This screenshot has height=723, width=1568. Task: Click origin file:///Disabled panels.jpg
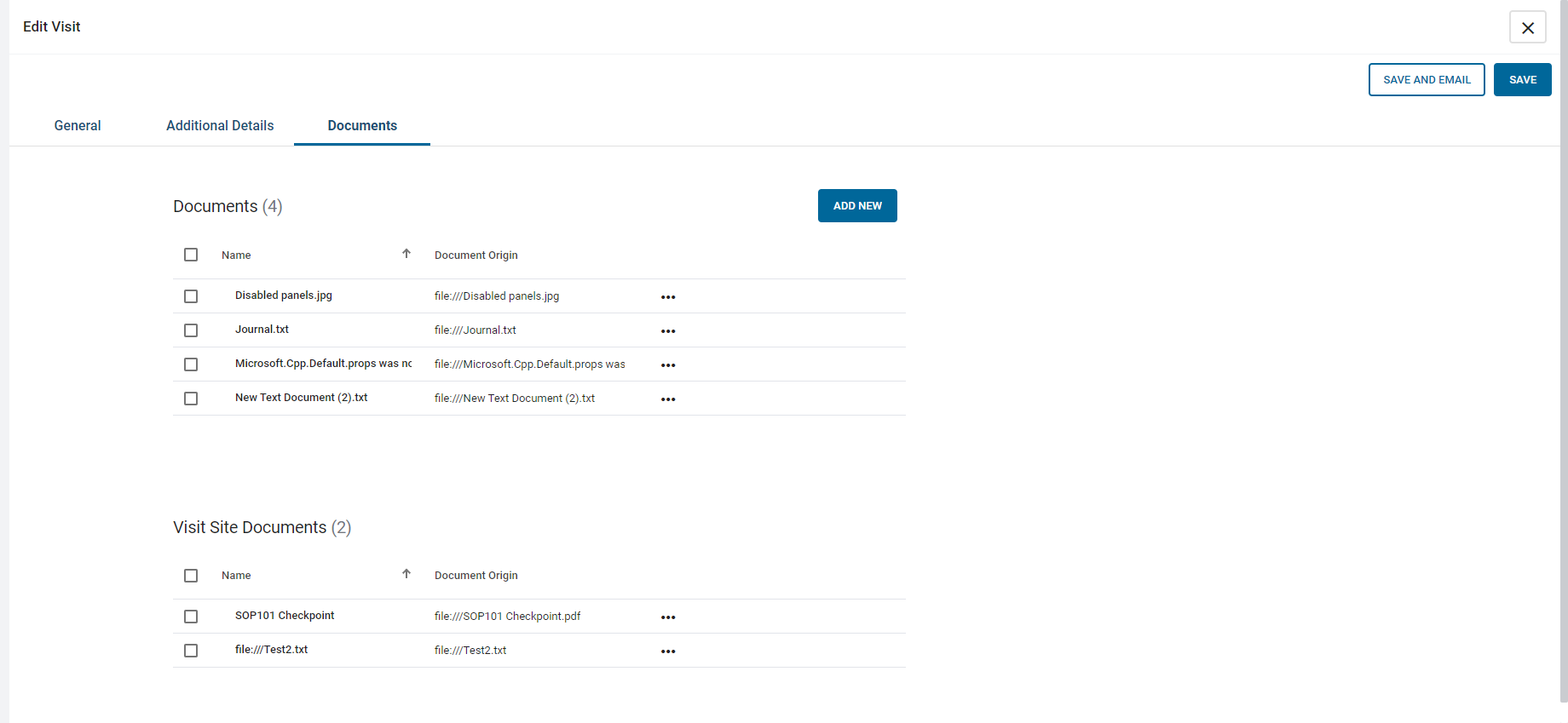(497, 296)
